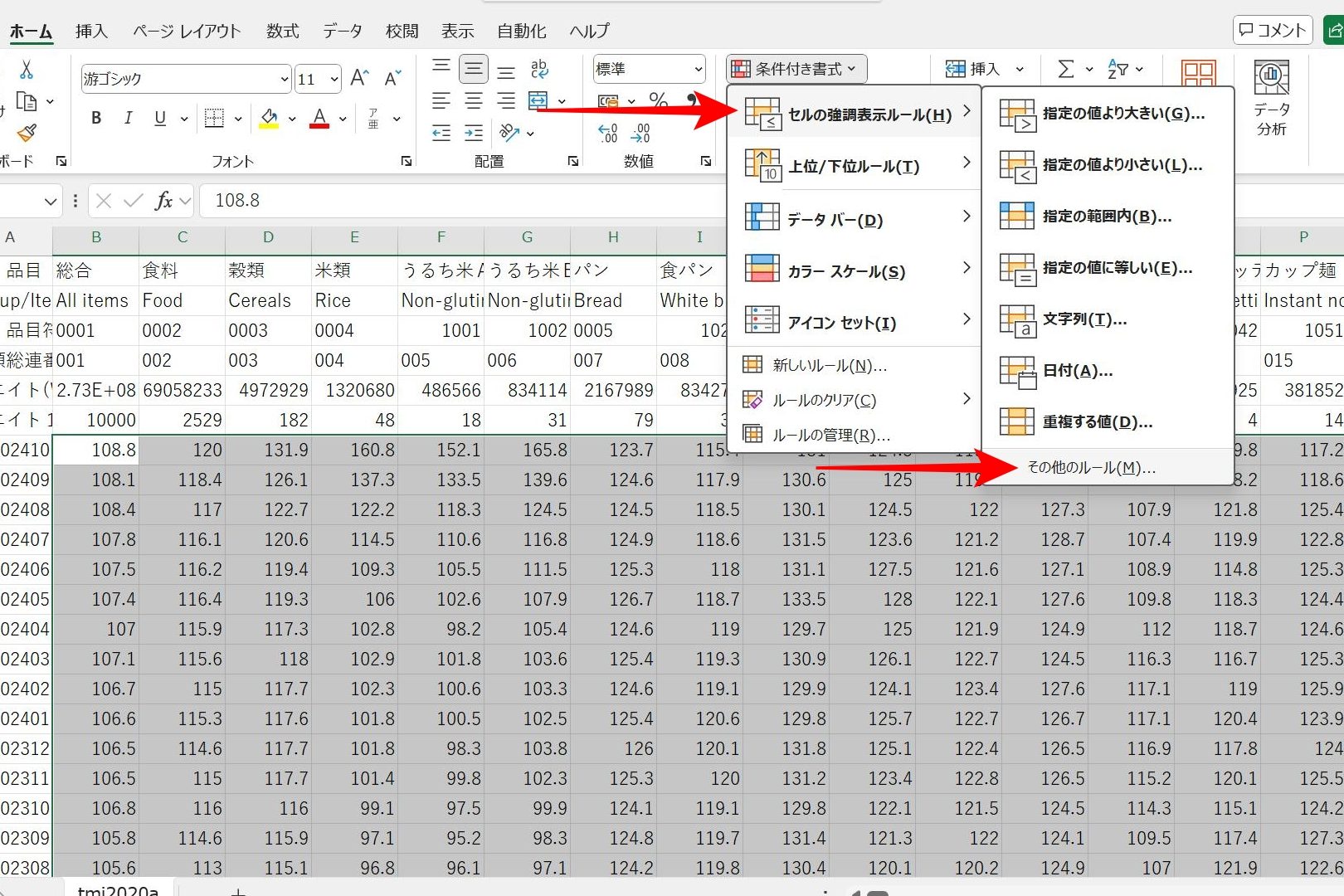This screenshot has width=1344, height=896.
Task: Toggle Italic formatting
Action: click(x=128, y=119)
